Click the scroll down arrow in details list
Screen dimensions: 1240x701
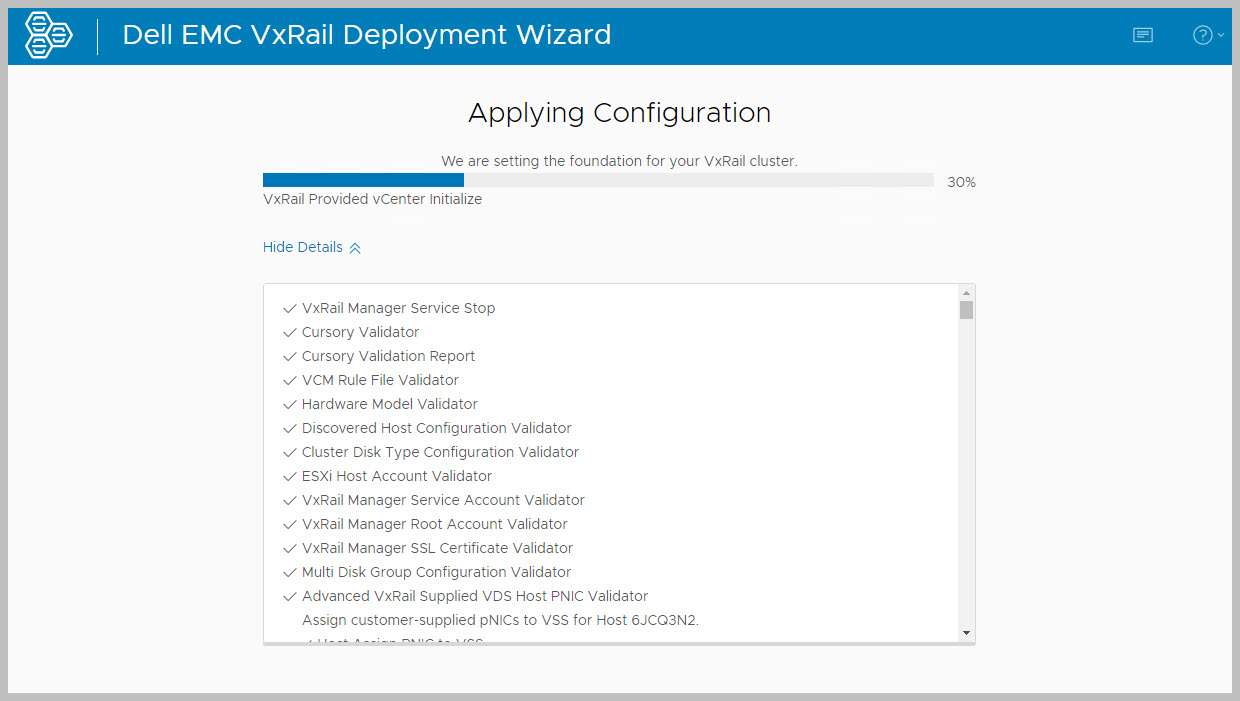coord(966,632)
